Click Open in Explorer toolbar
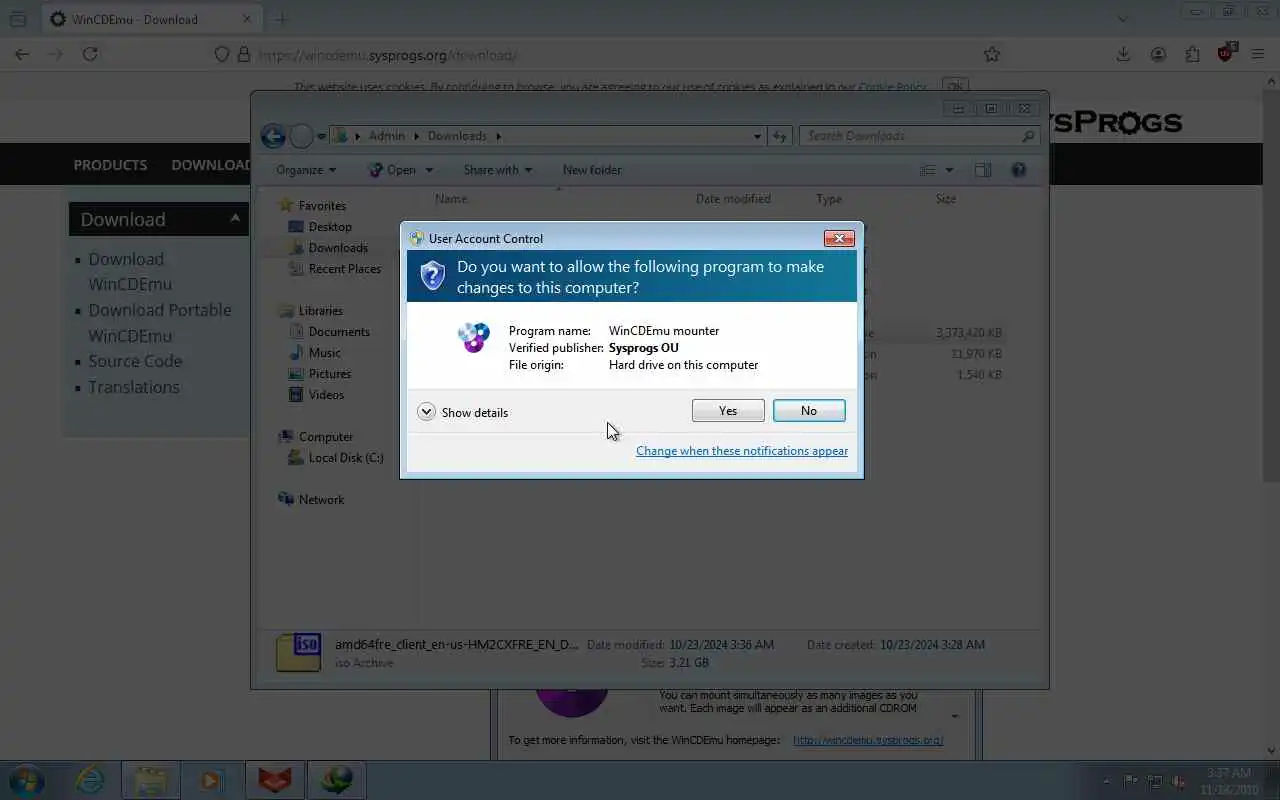The height and width of the screenshot is (800, 1280). pos(392,170)
